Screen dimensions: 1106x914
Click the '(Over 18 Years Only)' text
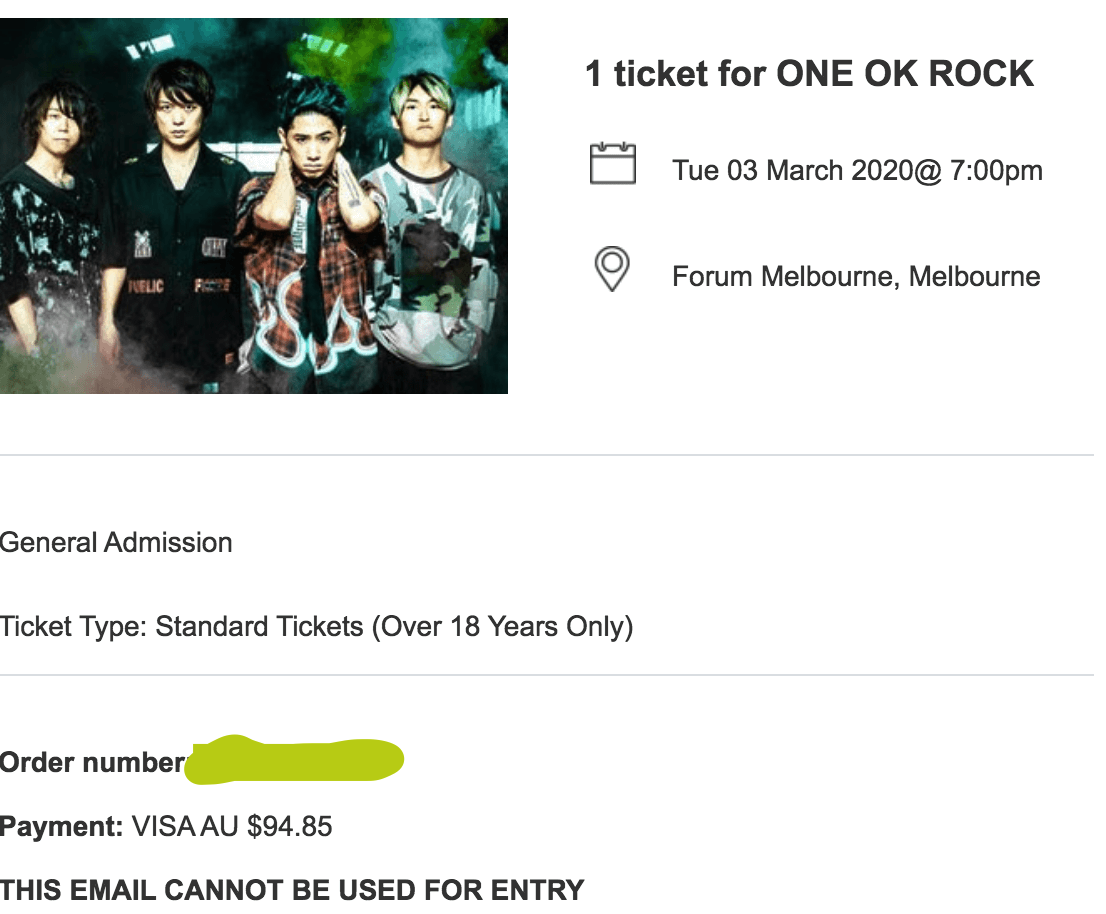pos(502,627)
